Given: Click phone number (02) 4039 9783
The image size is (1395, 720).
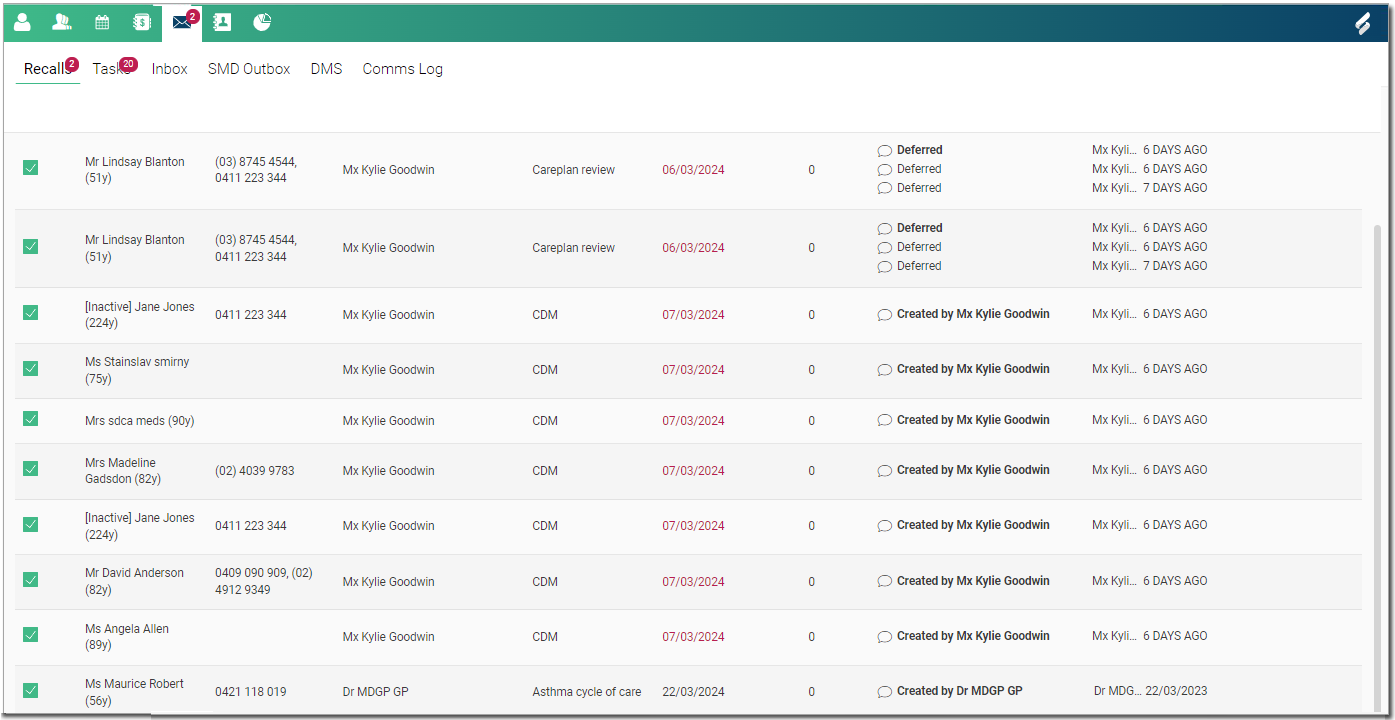Looking at the screenshot, I should [x=255, y=471].
